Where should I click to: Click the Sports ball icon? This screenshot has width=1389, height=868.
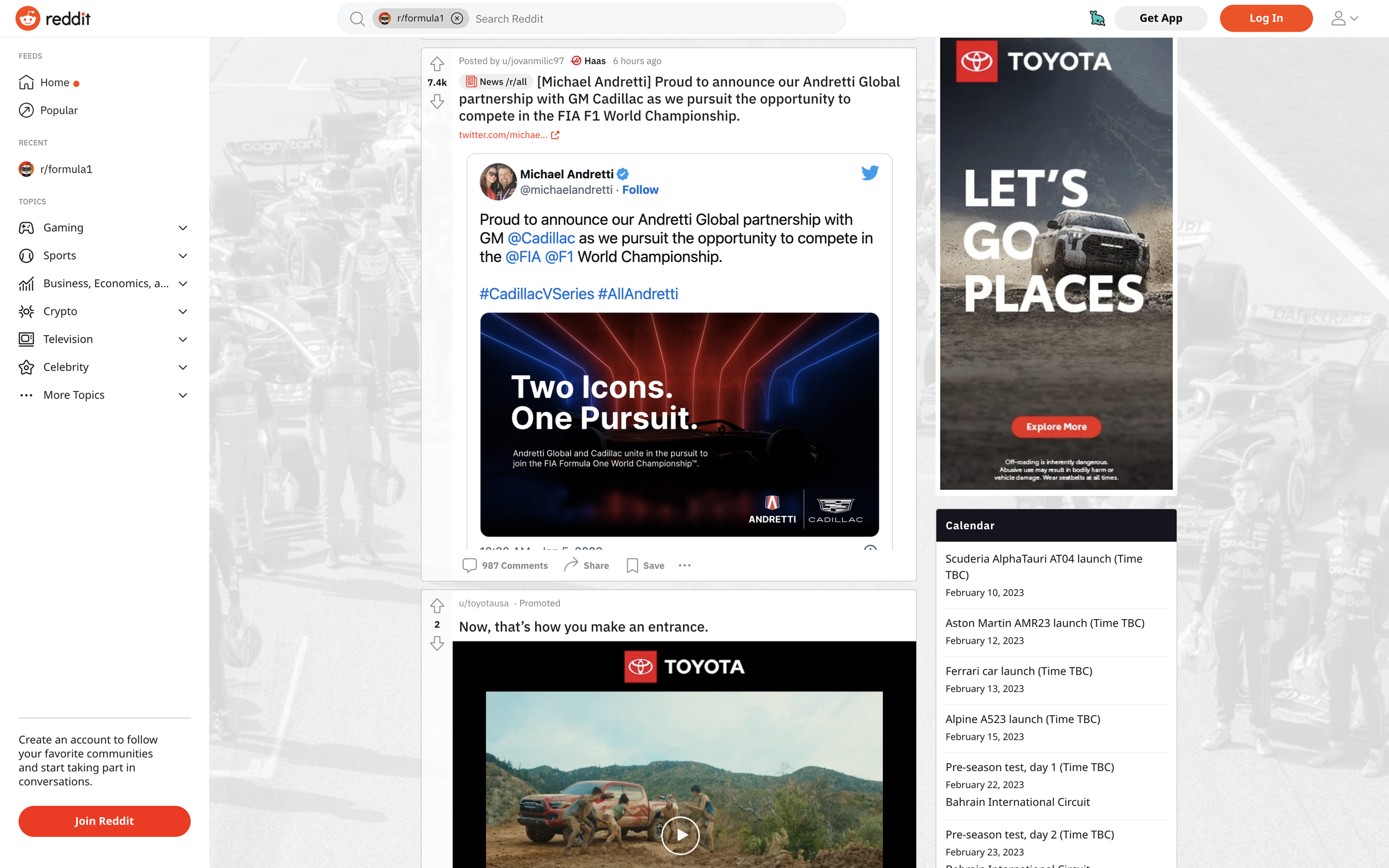point(27,255)
